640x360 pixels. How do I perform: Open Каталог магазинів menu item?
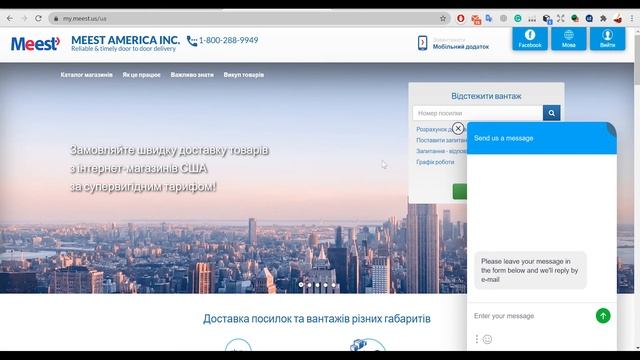click(x=87, y=75)
